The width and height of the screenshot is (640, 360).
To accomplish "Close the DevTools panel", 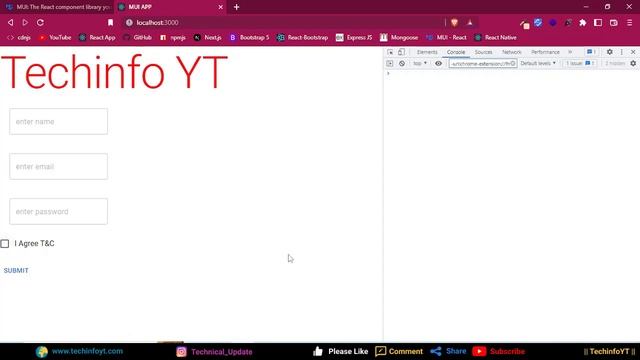I will [x=633, y=52].
